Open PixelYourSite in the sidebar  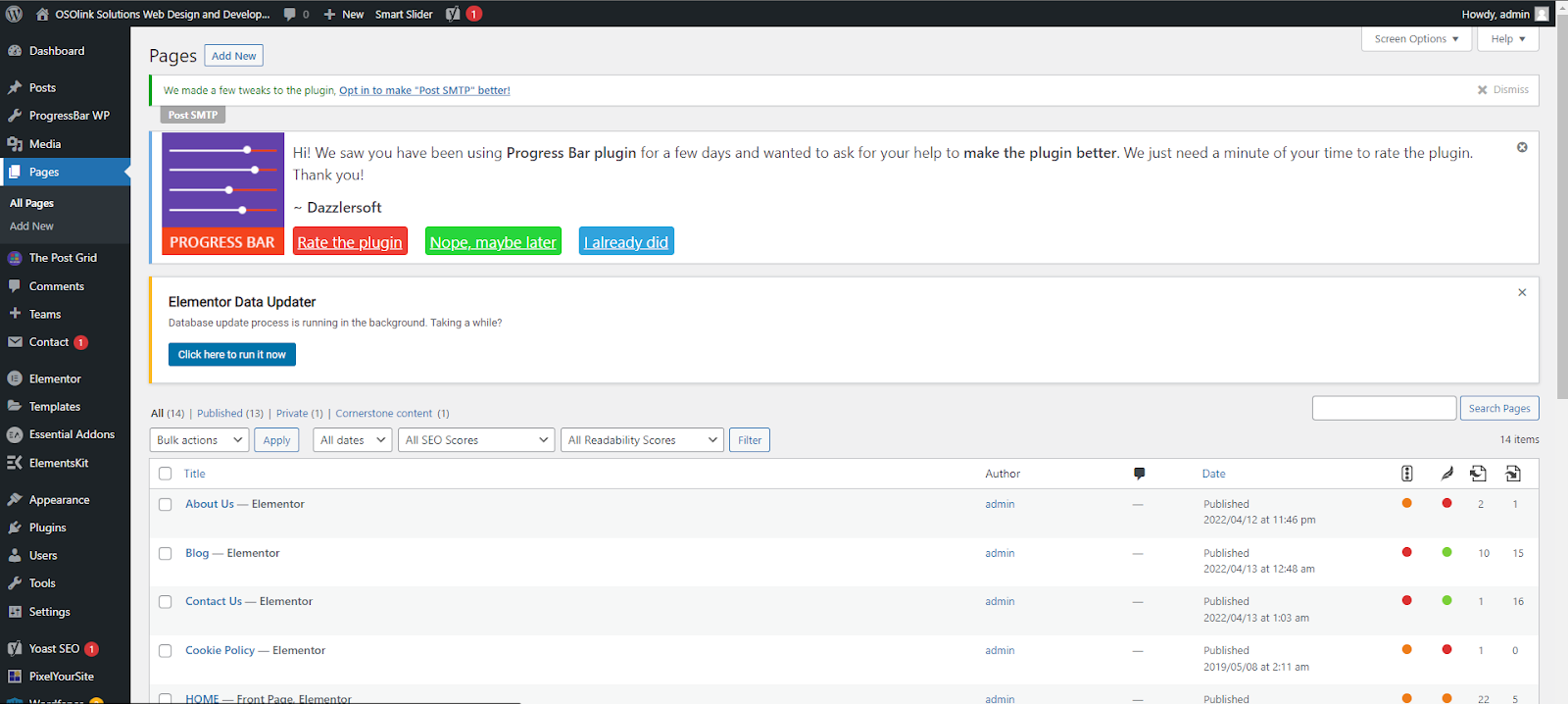pos(61,677)
